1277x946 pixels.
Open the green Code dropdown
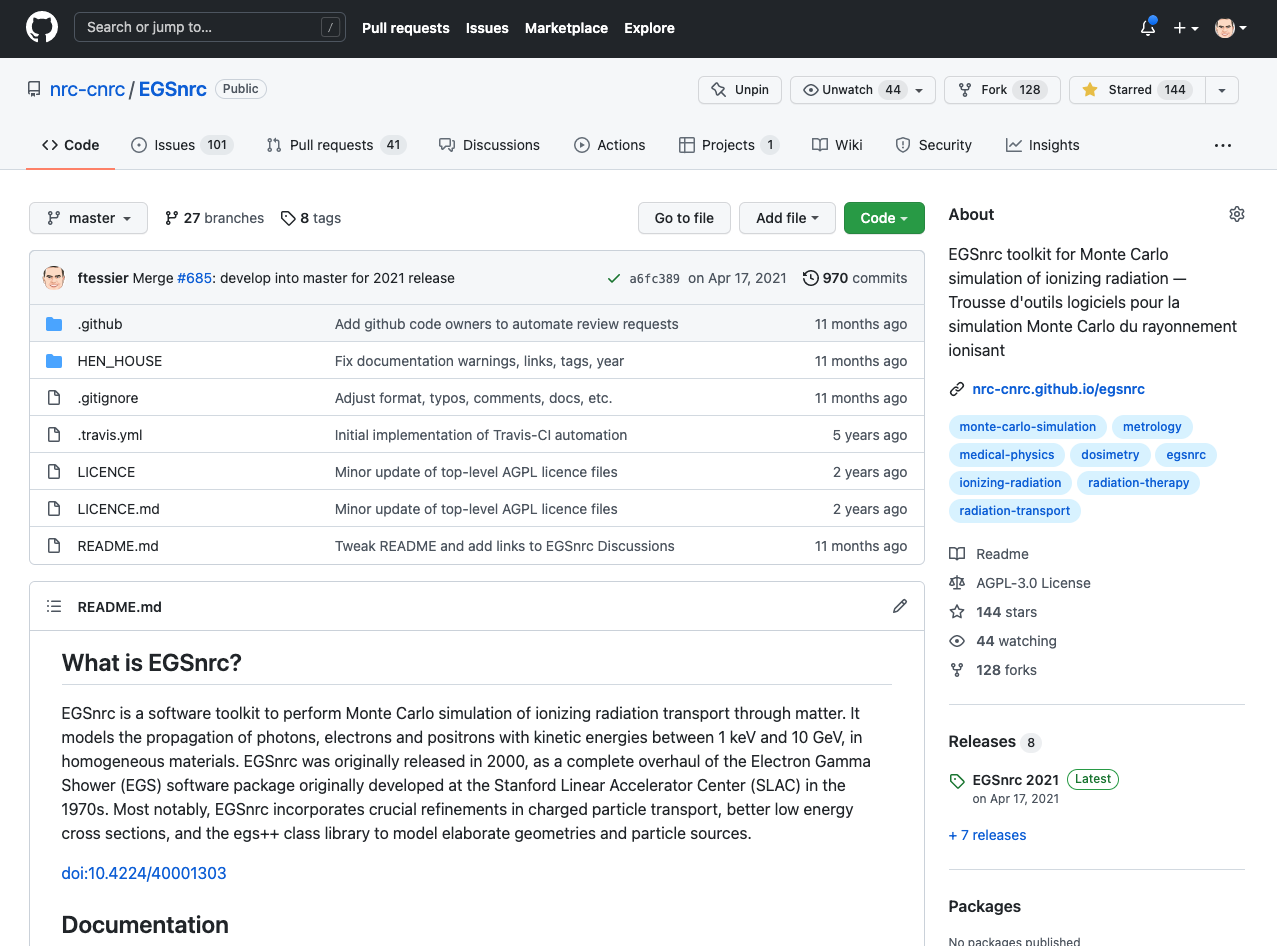(884, 218)
